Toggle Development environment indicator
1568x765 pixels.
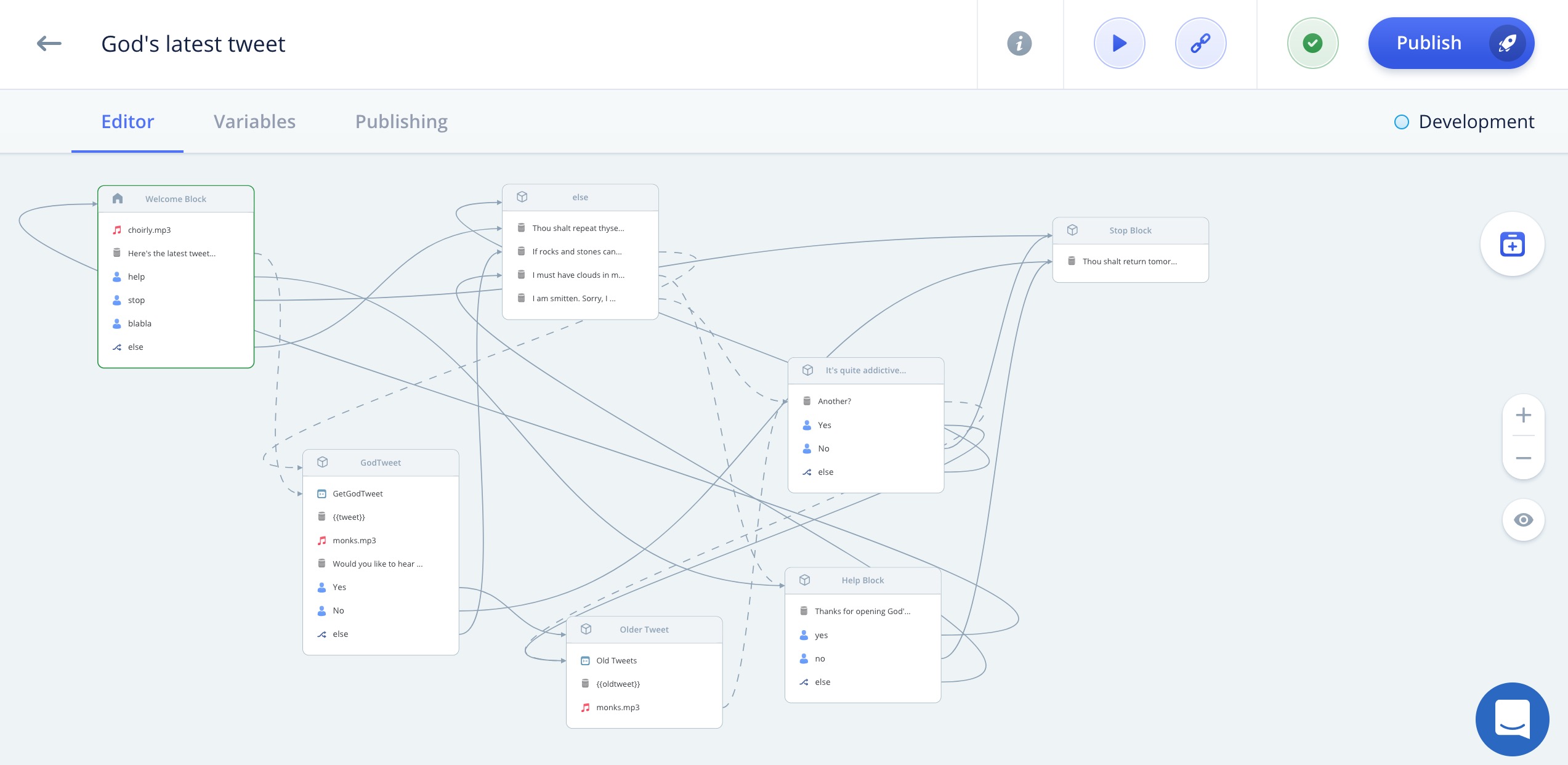[x=1401, y=121]
